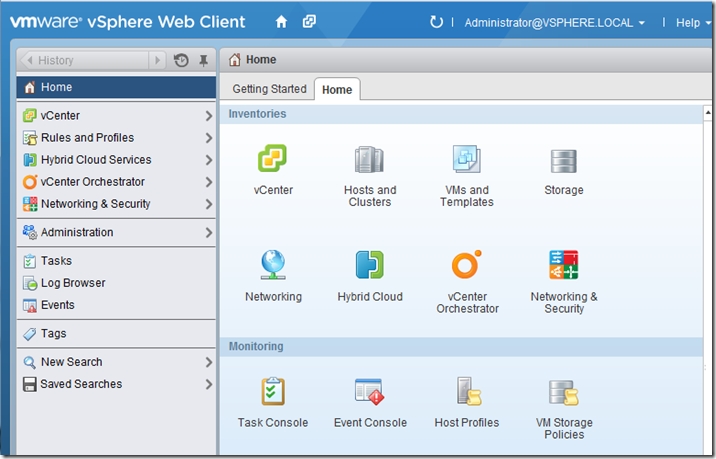Open Events in the sidebar
This screenshot has height=459, width=716.
click(116, 305)
